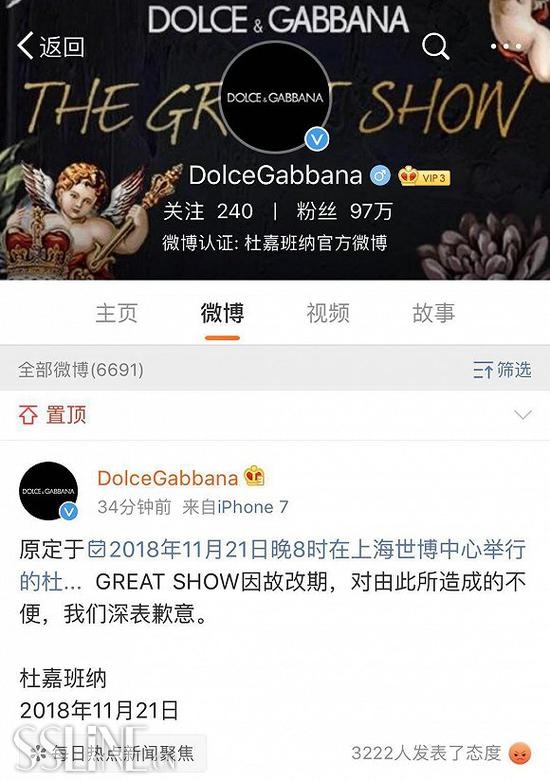Open the 筛选 filter dropdown
The width and height of the screenshot is (550, 781).
(502, 370)
